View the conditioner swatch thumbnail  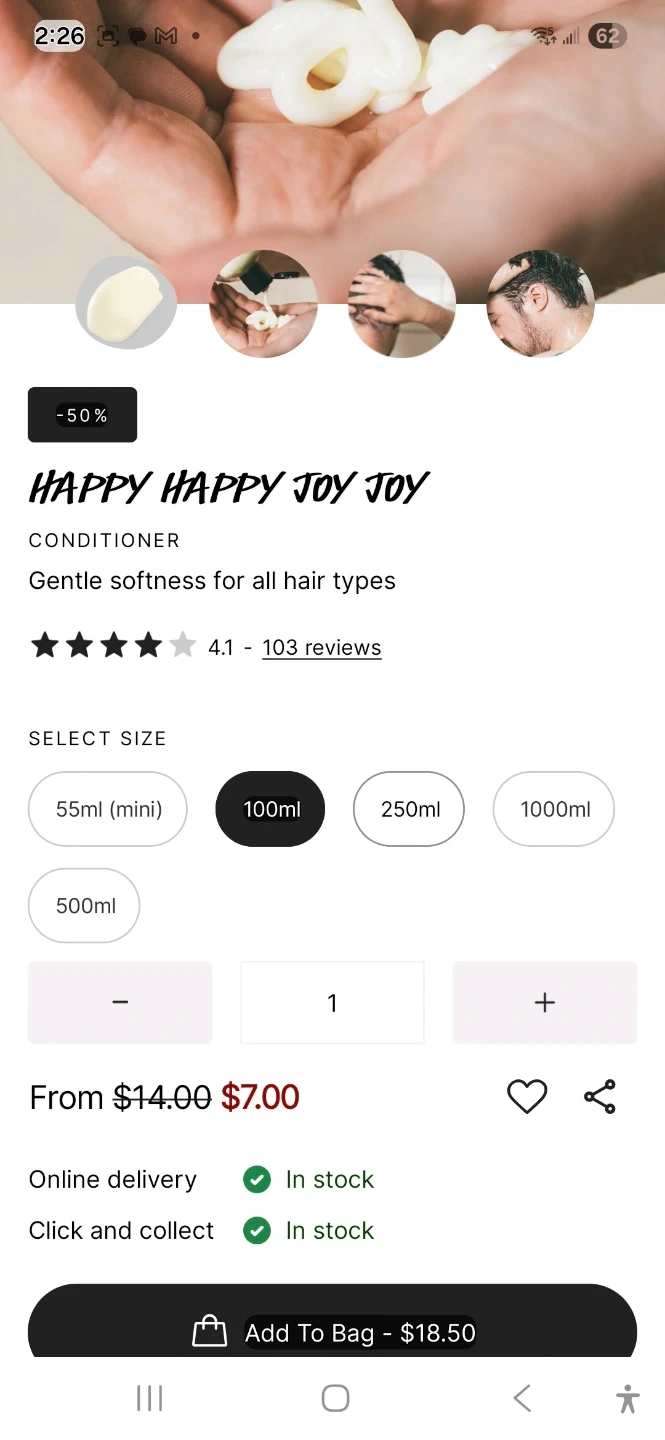click(x=126, y=303)
